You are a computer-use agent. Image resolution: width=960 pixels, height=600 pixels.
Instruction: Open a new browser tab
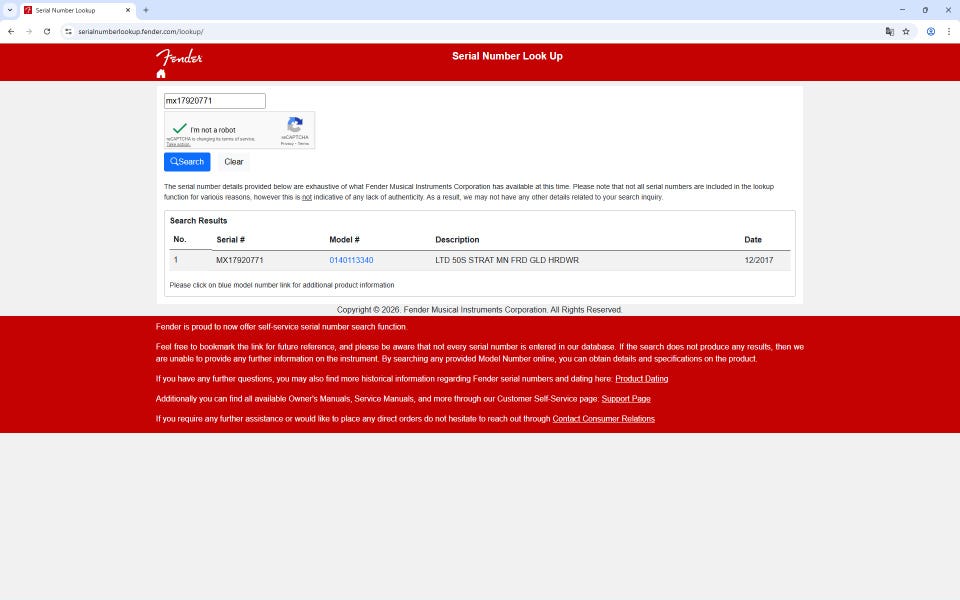click(146, 10)
